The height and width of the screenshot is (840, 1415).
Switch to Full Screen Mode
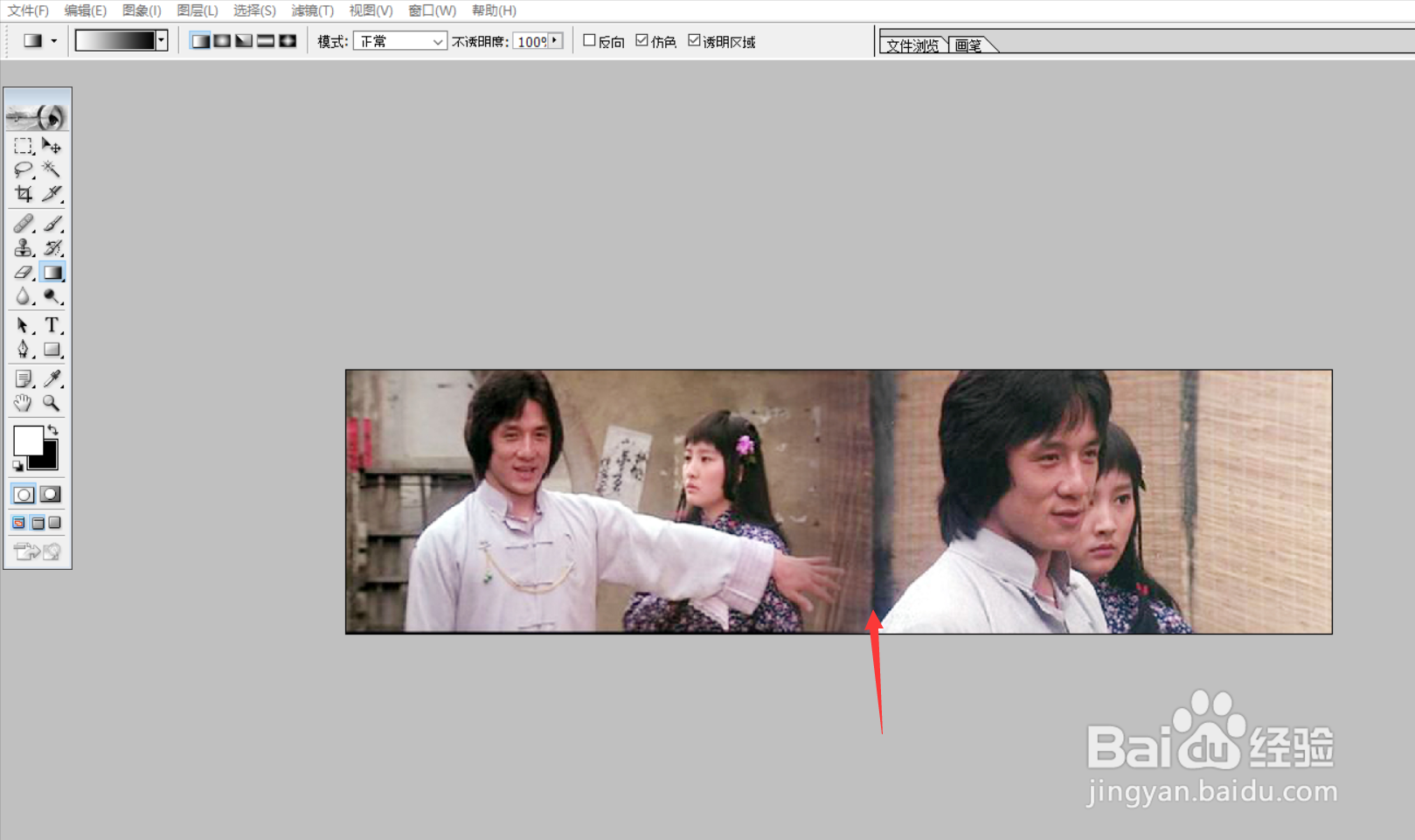(x=55, y=523)
